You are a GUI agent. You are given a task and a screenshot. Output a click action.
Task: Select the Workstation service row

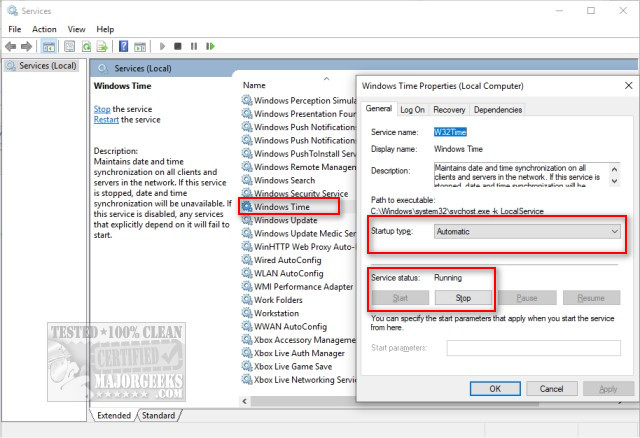point(276,313)
